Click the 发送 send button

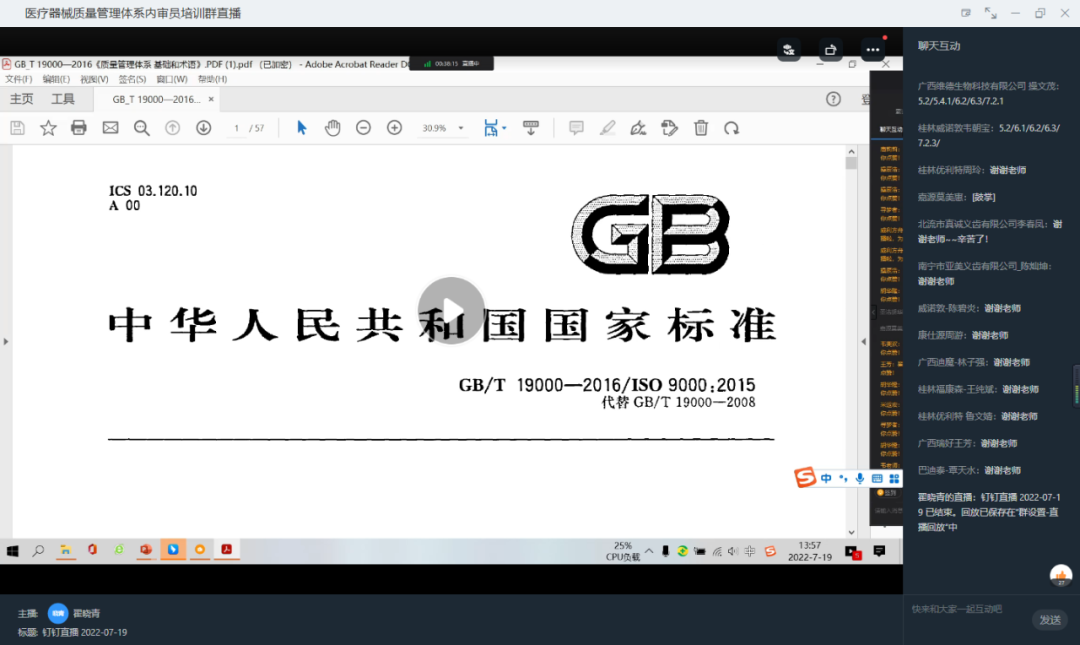tap(1050, 620)
